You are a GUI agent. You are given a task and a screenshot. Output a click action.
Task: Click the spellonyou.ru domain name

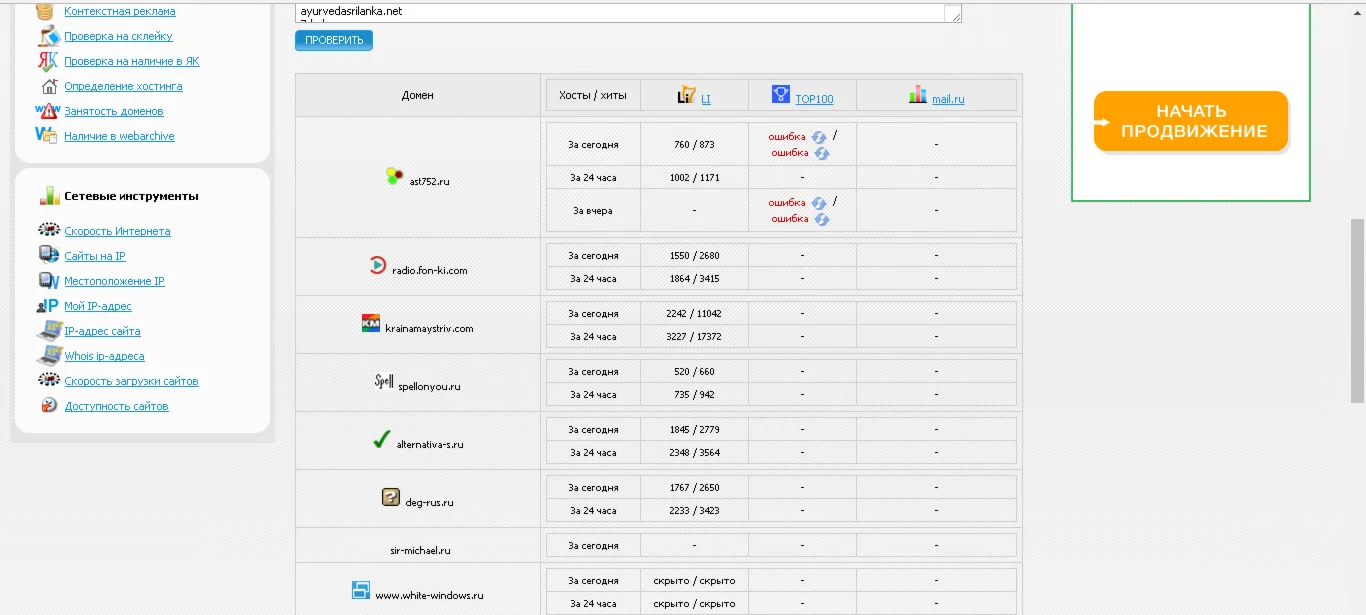coord(429,387)
